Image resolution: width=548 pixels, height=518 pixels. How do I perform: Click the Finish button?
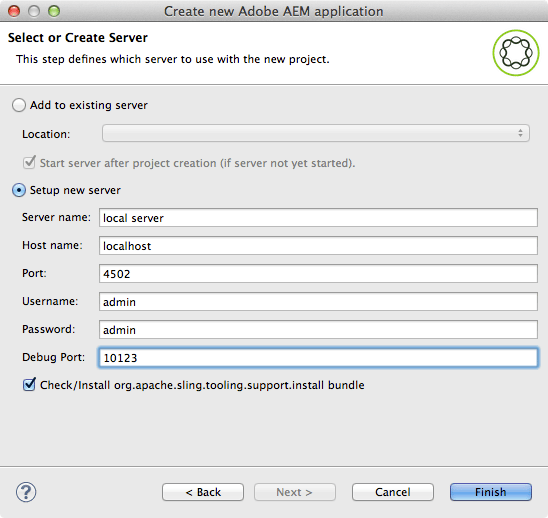[x=491, y=492]
